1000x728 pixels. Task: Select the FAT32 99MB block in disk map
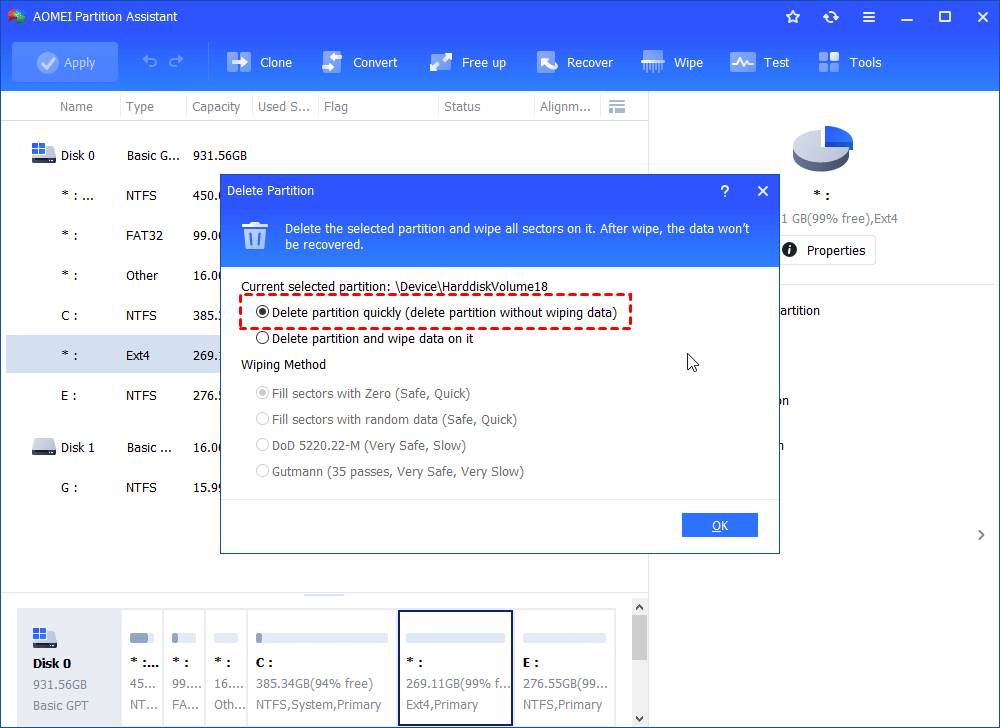[x=184, y=667]
